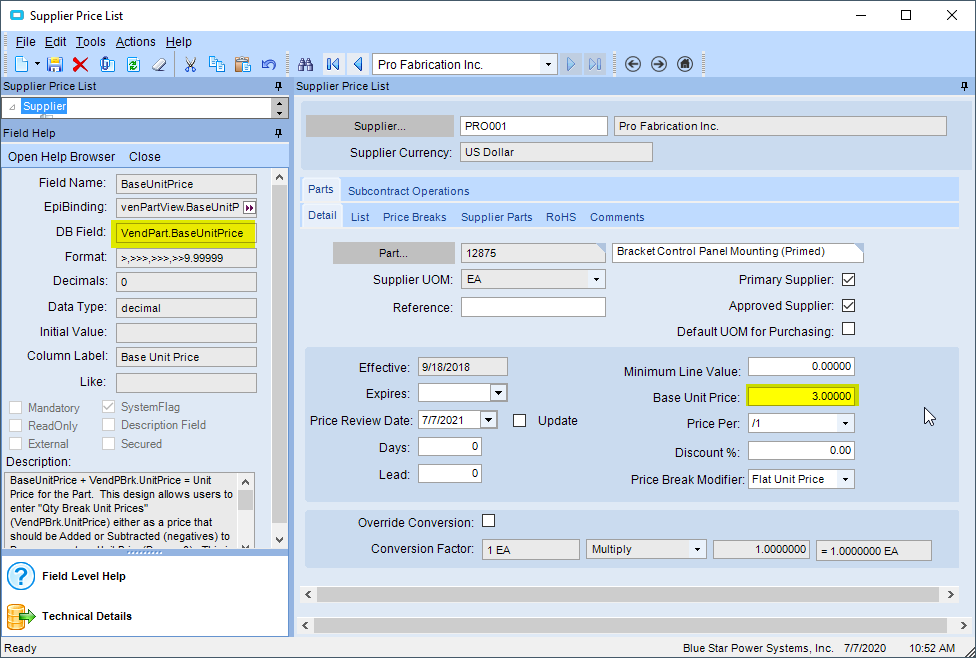The image size is (976, 658).
Task: Click the Field Level Help question icon
Action: (x=21, y=576)
